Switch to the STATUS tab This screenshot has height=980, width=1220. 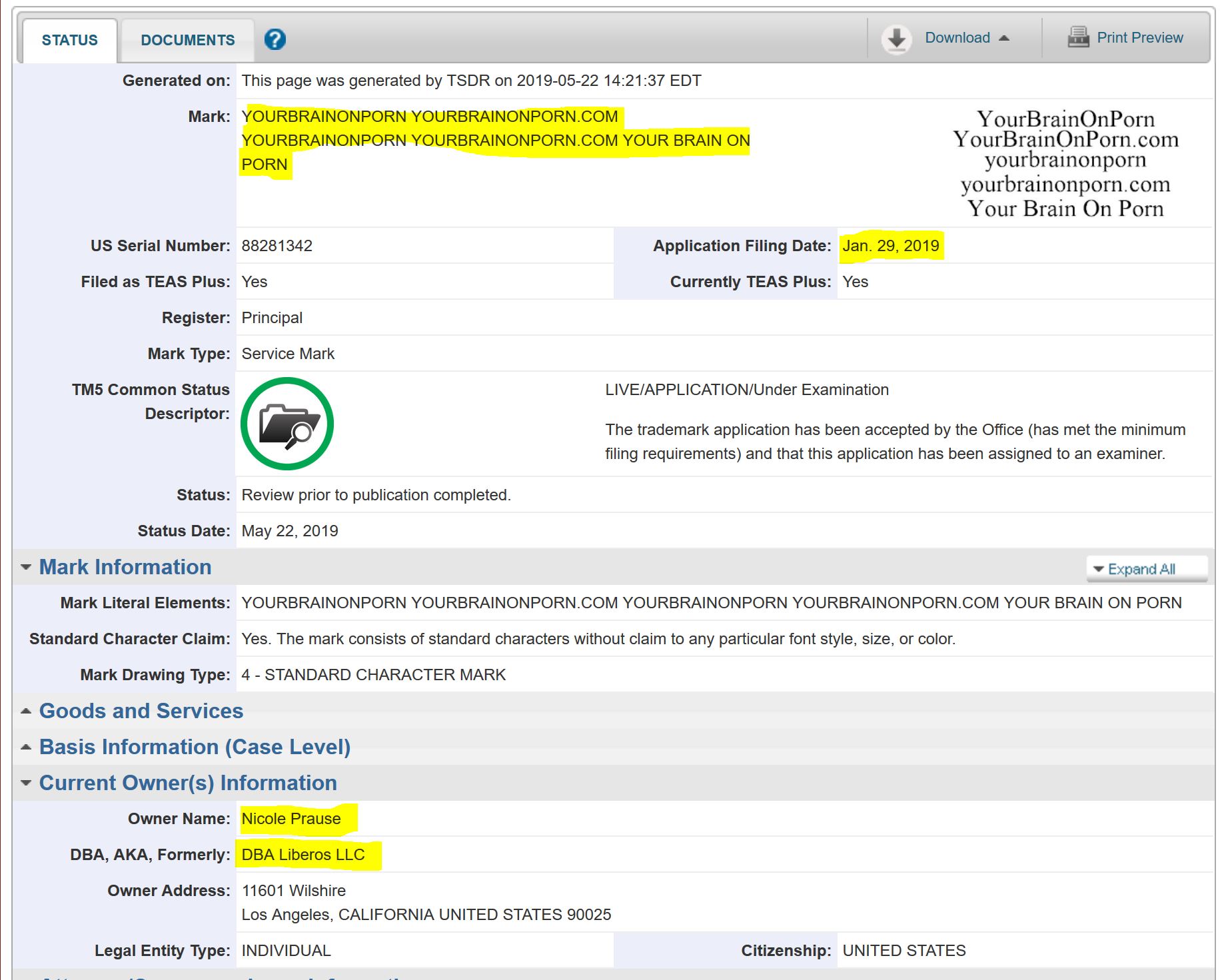69,40
